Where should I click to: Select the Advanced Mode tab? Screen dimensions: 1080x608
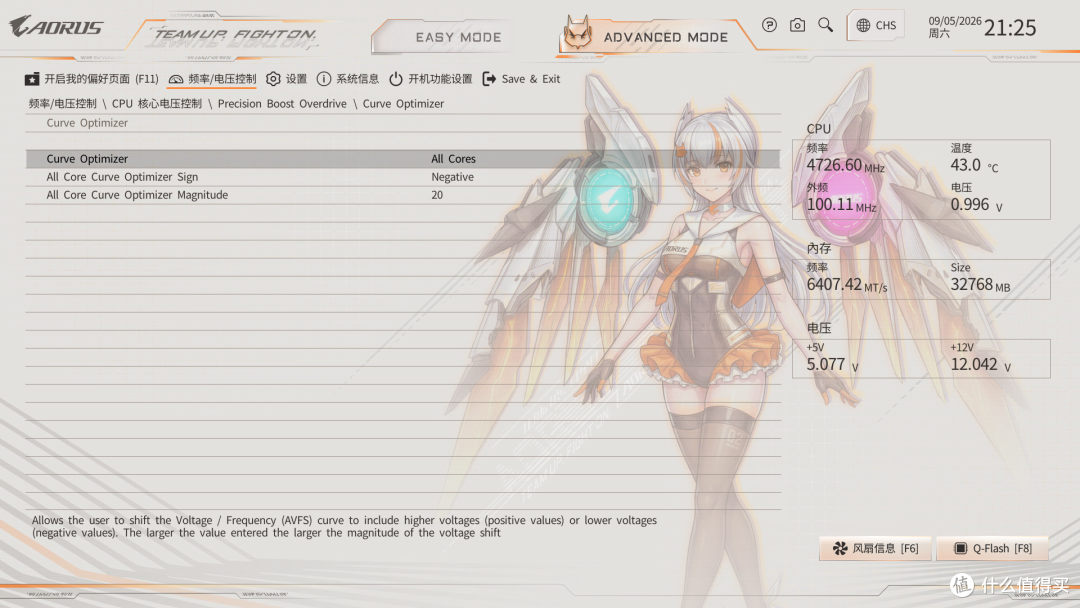tap(665, 37)
